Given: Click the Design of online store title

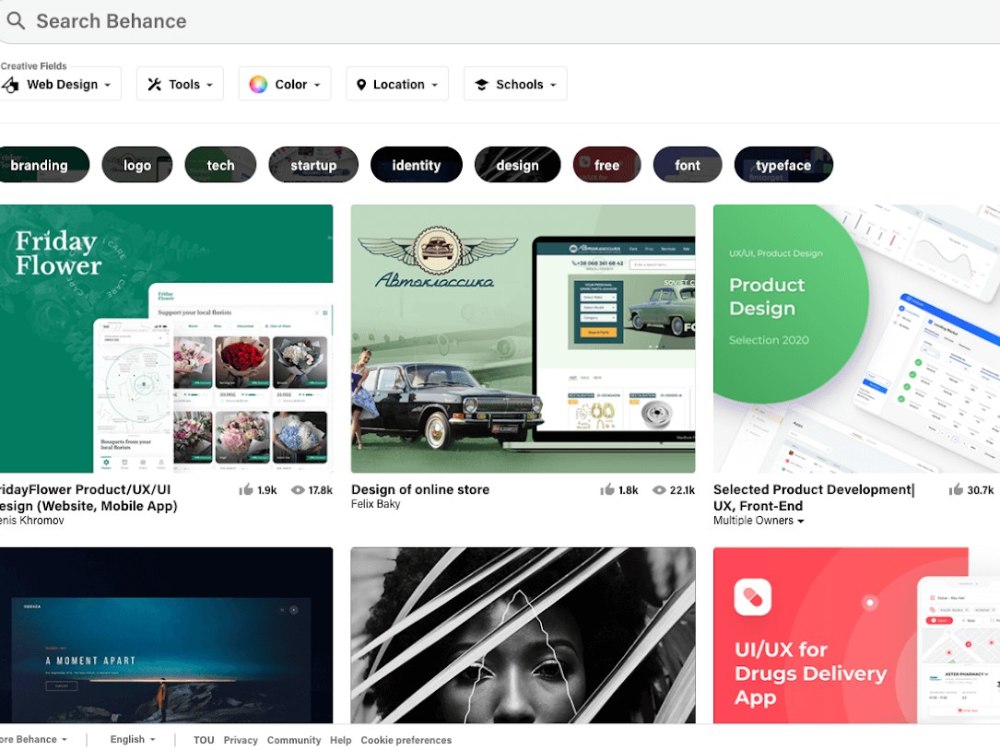Looking at the screenshot, I should click(420, 489).
